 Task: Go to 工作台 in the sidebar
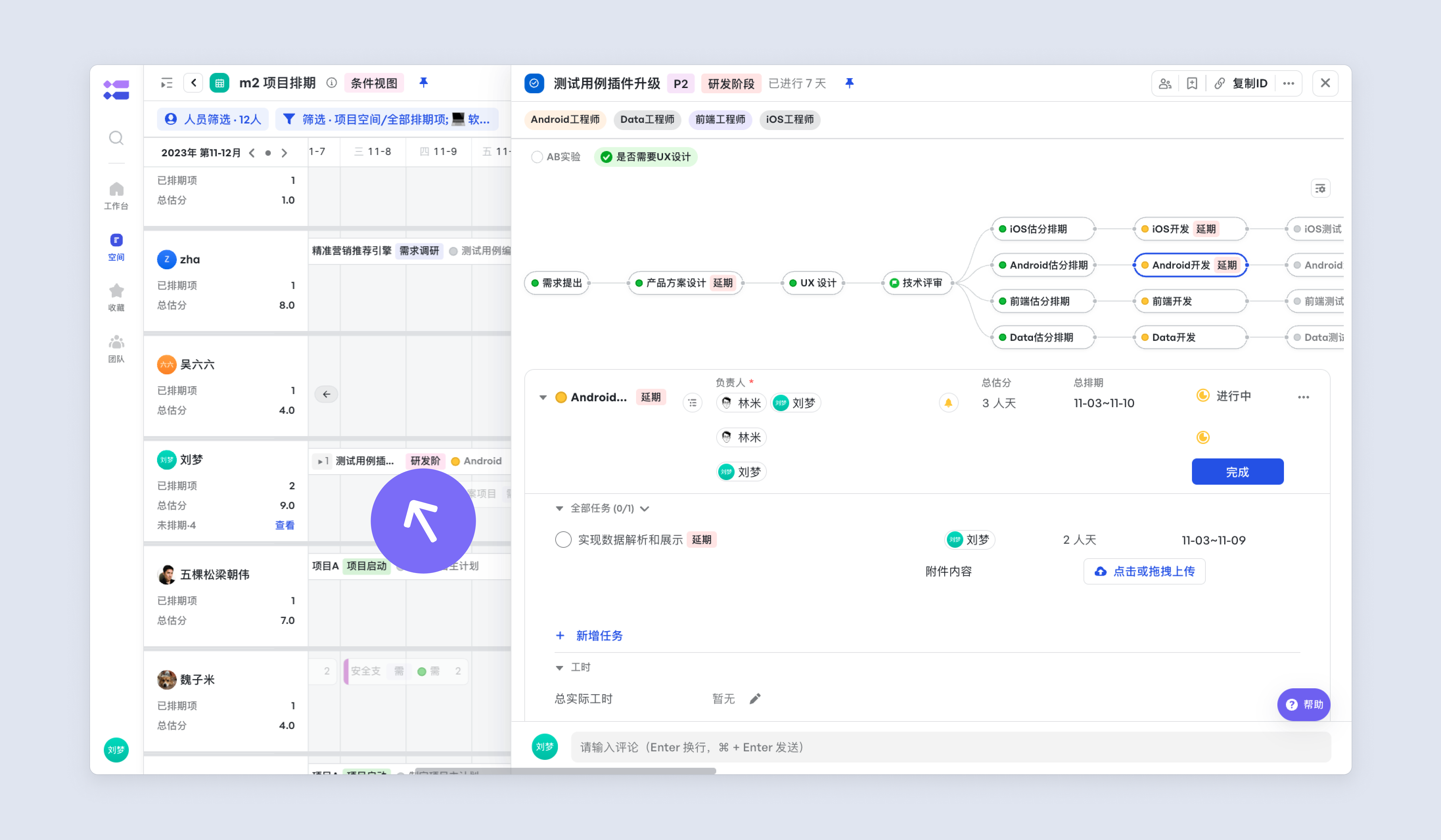click(x=116, y=195)
